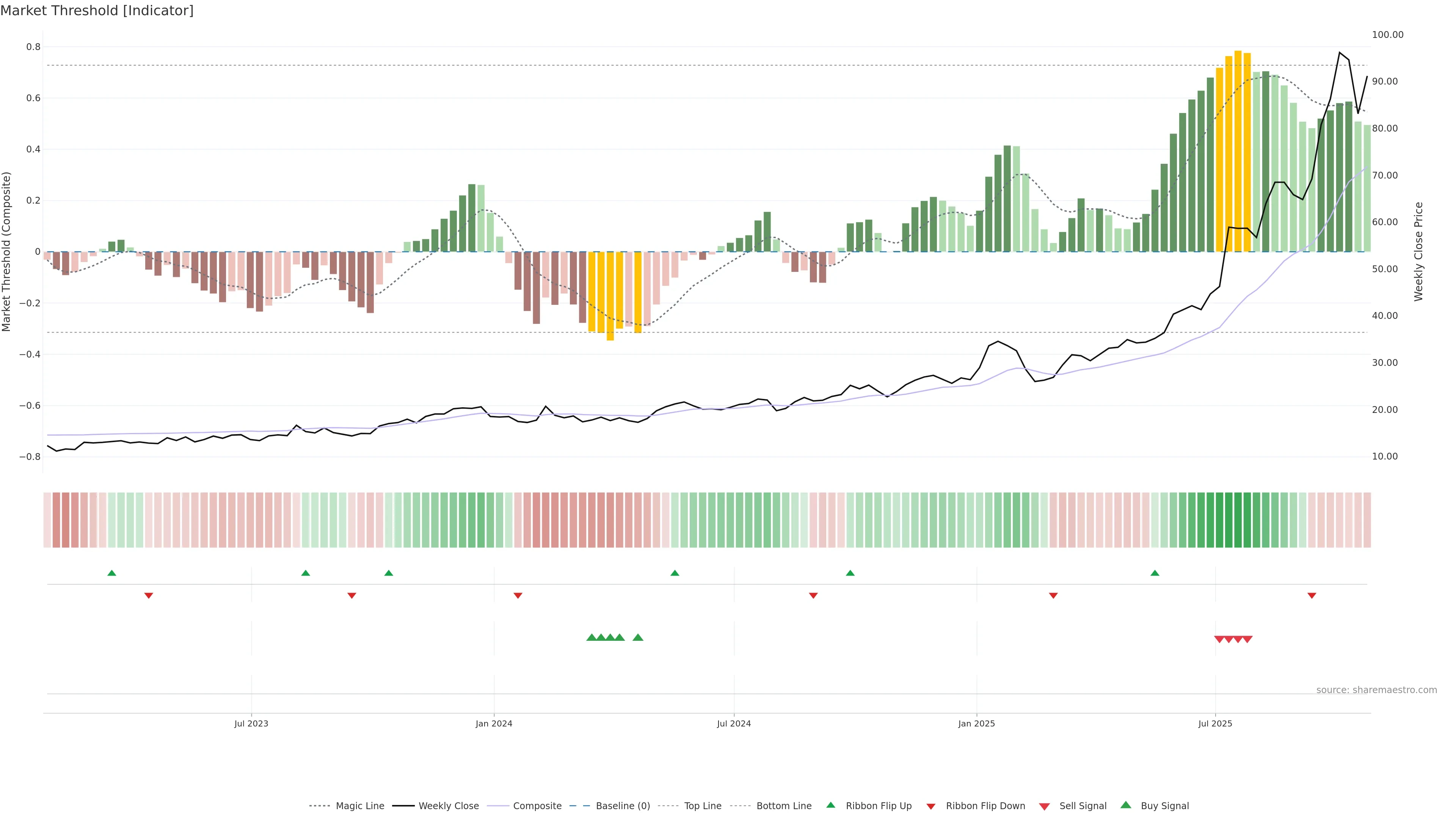Screen dimensions: 1456x819
Task: Hide the Composite line via legend
Action: click(x=537, y=806)
